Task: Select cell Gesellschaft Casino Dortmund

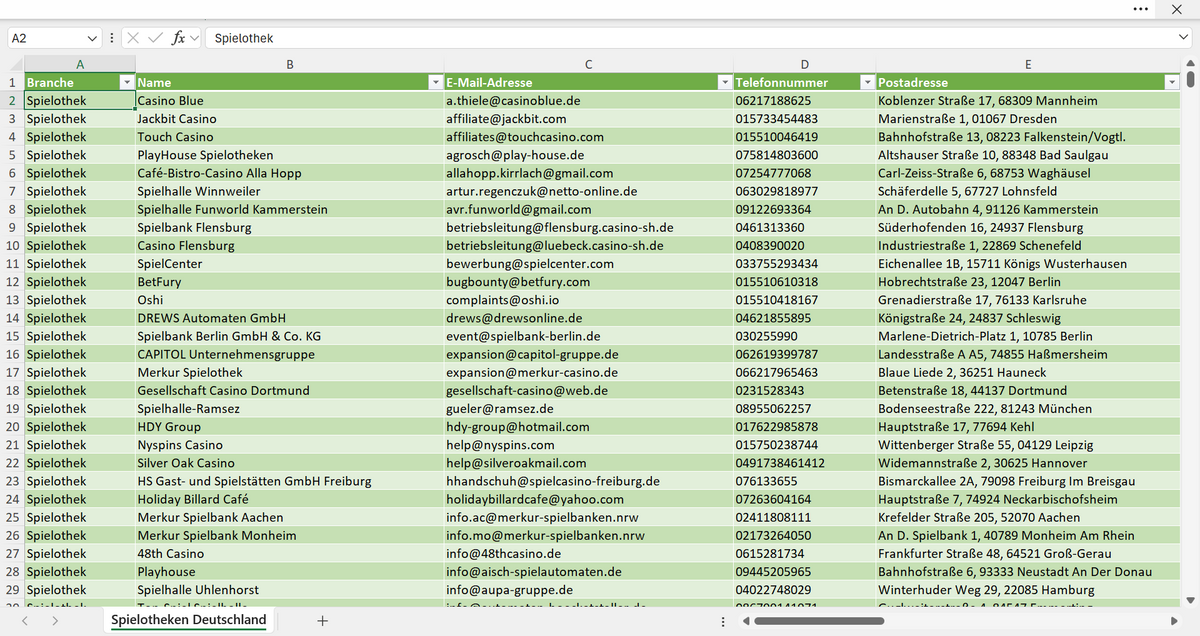Action: click(289, 391)
